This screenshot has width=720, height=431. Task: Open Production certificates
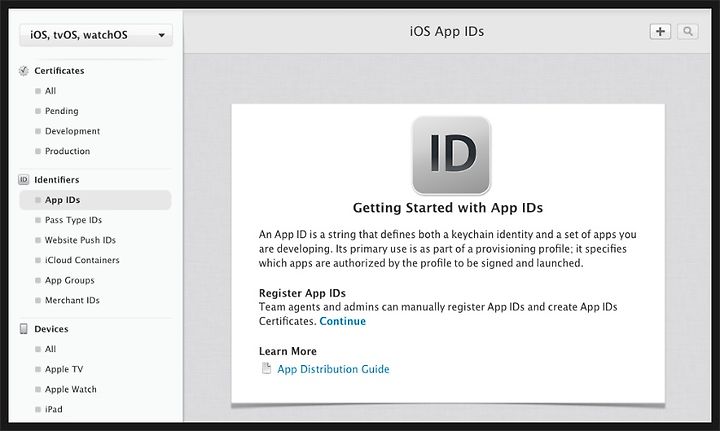point(68,151)
